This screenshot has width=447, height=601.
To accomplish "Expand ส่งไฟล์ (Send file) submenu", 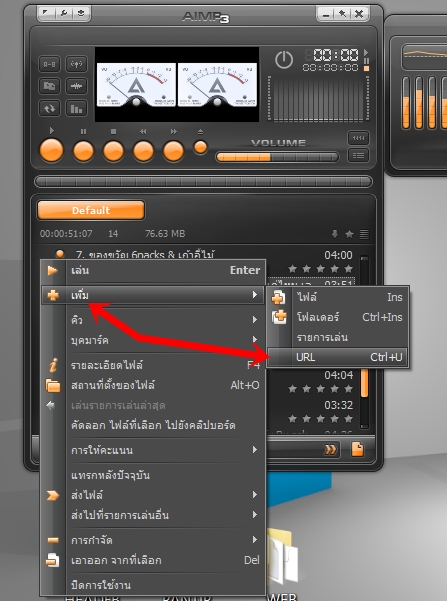I will (153, 495).
